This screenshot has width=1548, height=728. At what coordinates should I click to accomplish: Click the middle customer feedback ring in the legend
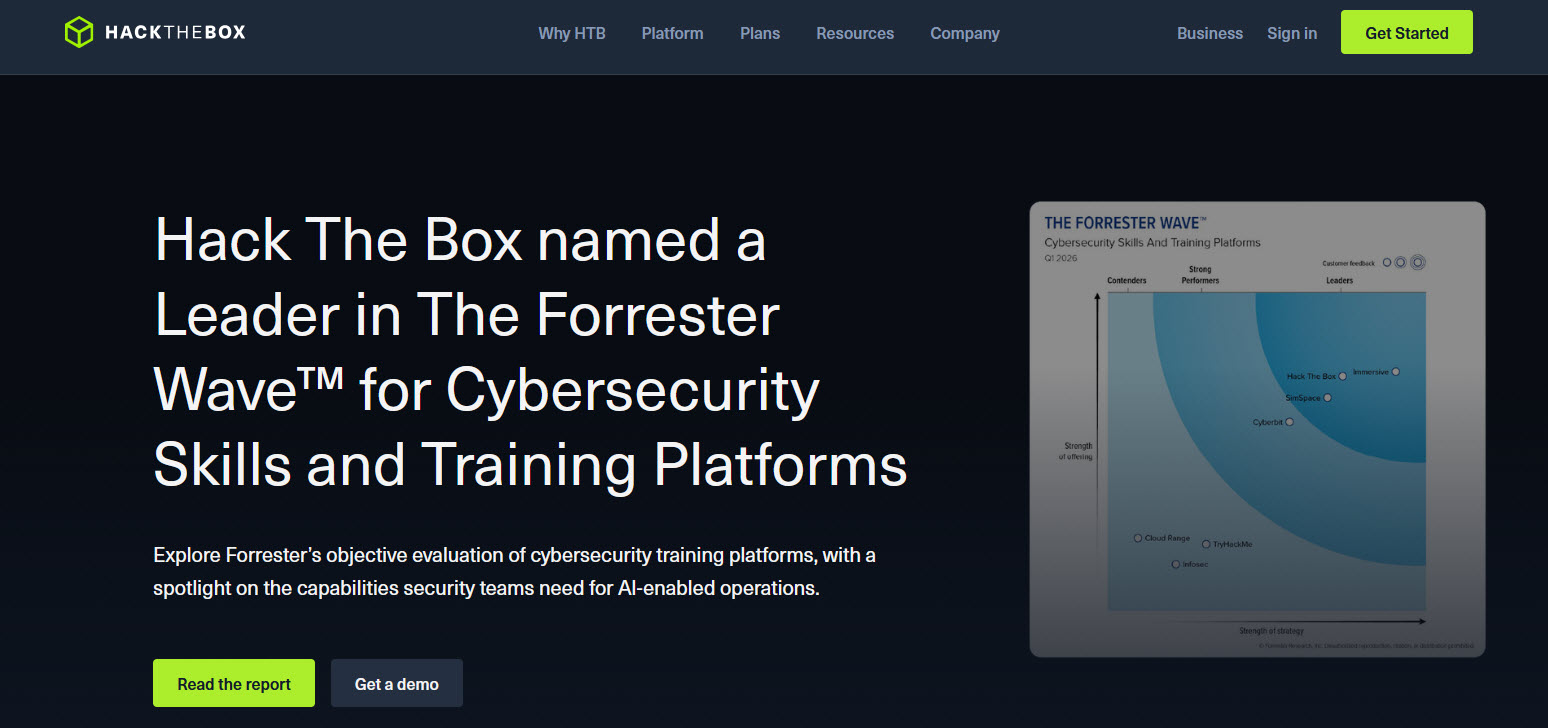pyautogui.click(x=1400, y=262)
